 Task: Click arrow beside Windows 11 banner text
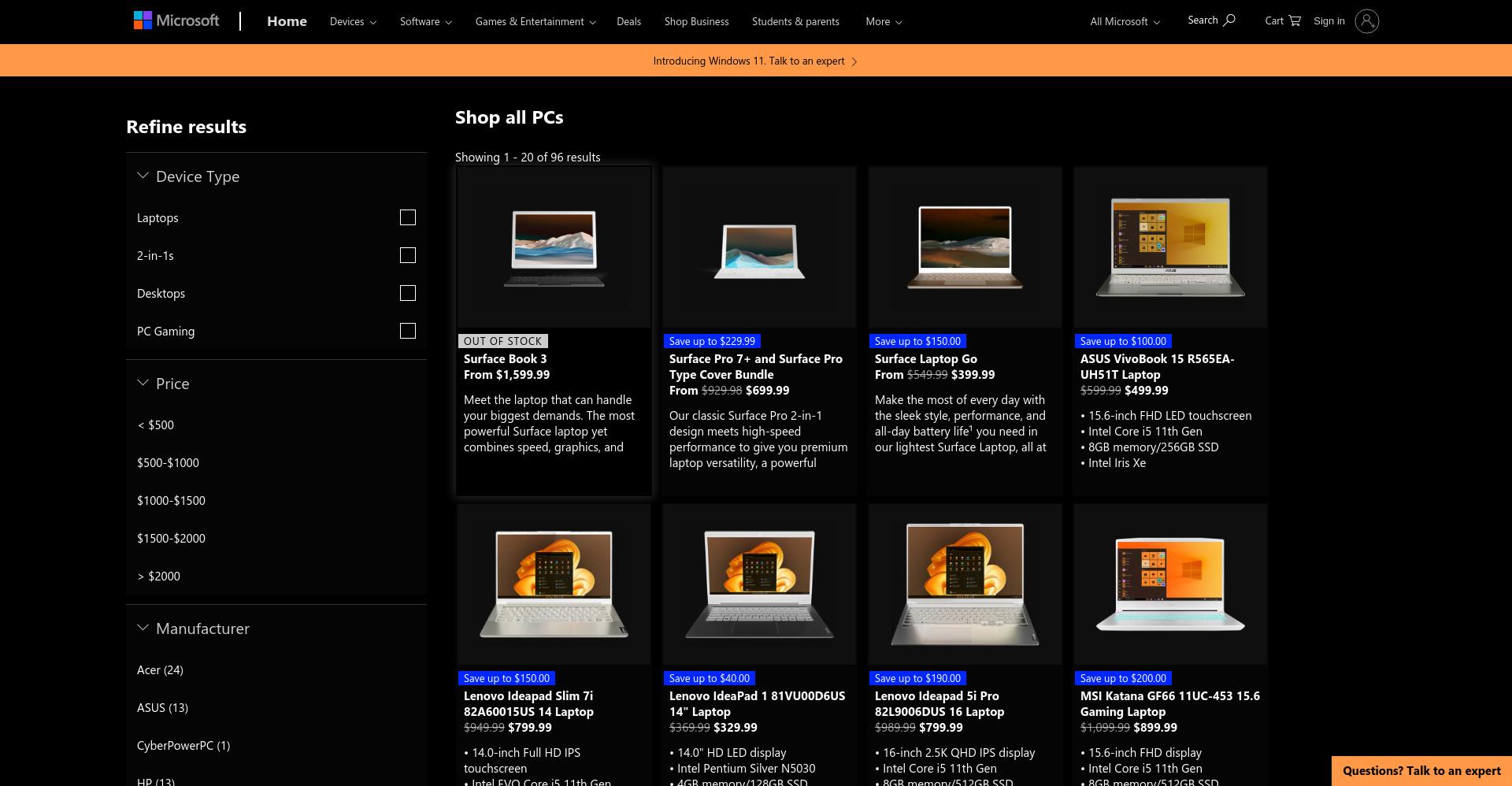(854, 61)
